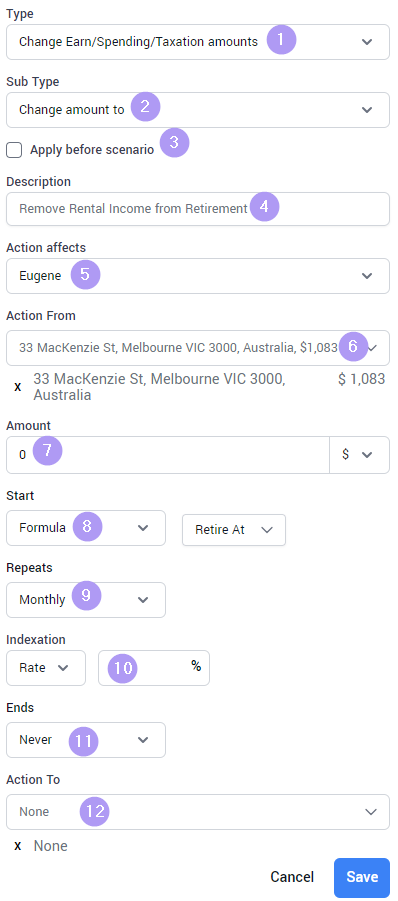Remove the None Action To selection

pos(18,846)
